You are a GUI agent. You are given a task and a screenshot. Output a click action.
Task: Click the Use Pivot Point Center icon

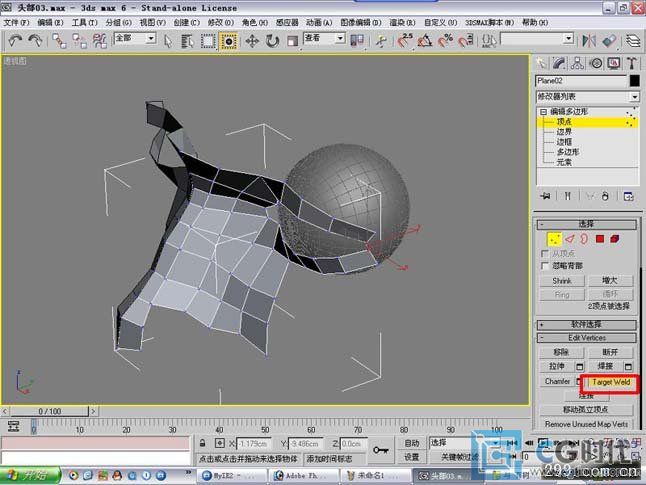coord(357,40)
